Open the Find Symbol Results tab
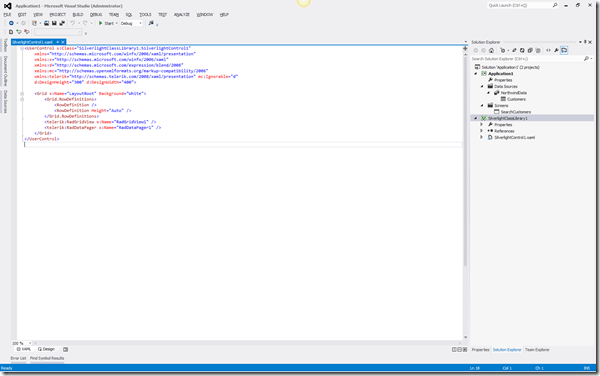 (47, 358)
